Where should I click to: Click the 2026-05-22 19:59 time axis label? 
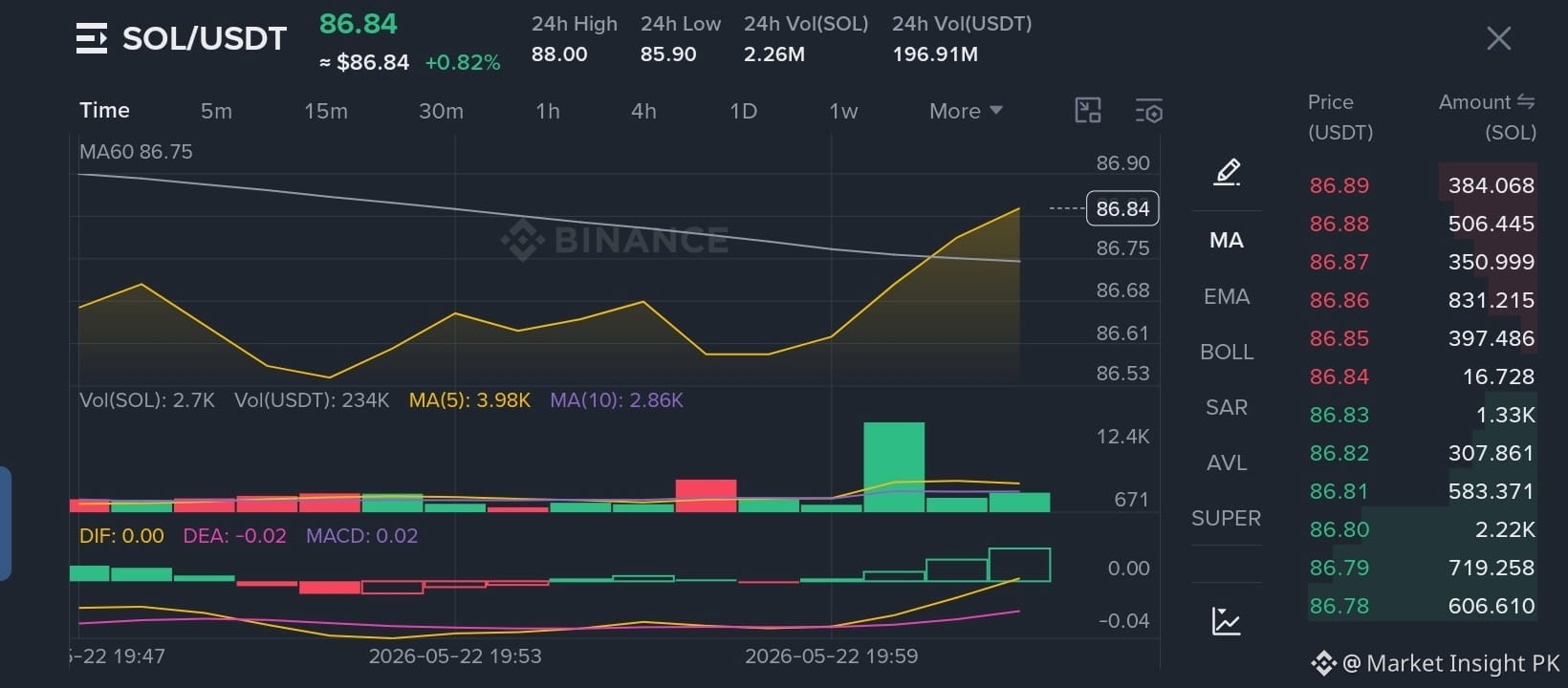[x=831, y=656]
